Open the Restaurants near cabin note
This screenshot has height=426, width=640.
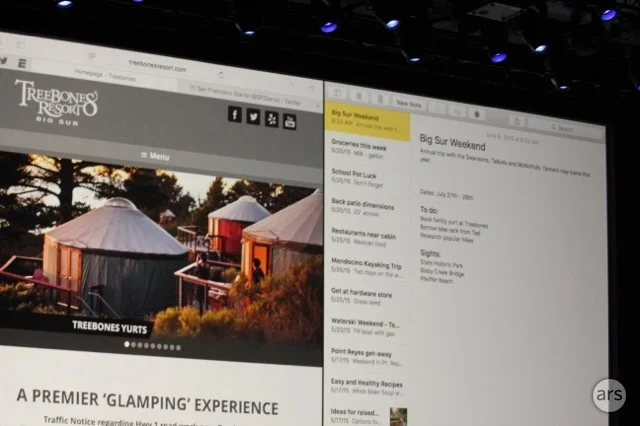[367, 235]
